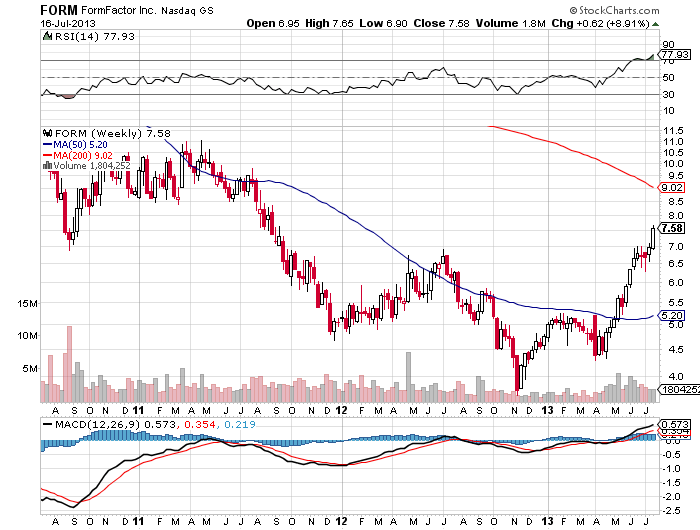Click the green up arrow after the Chg value
The width and height of the screenshot is (700, 530).
(655, 24)
